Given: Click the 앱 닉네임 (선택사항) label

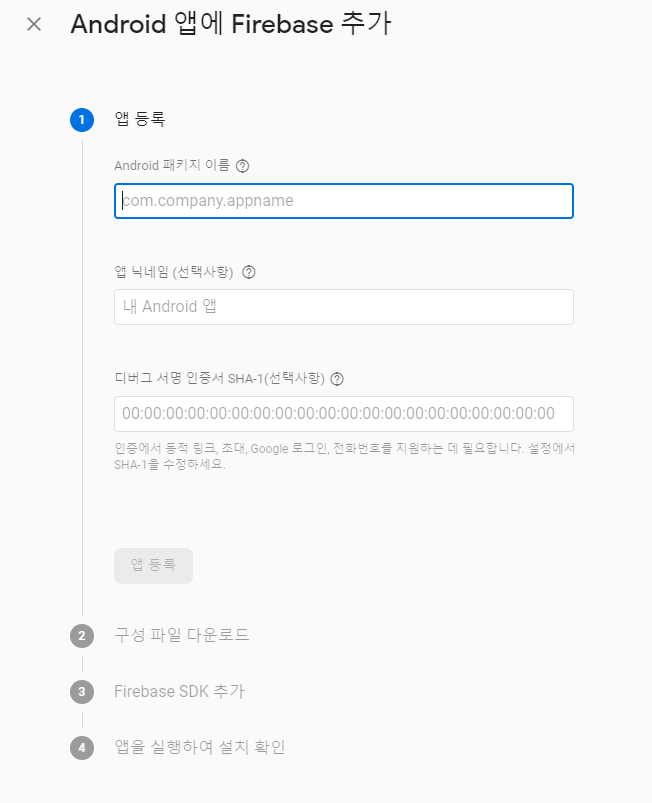Looking at the screenshot, I should click(x=174, y=271).
